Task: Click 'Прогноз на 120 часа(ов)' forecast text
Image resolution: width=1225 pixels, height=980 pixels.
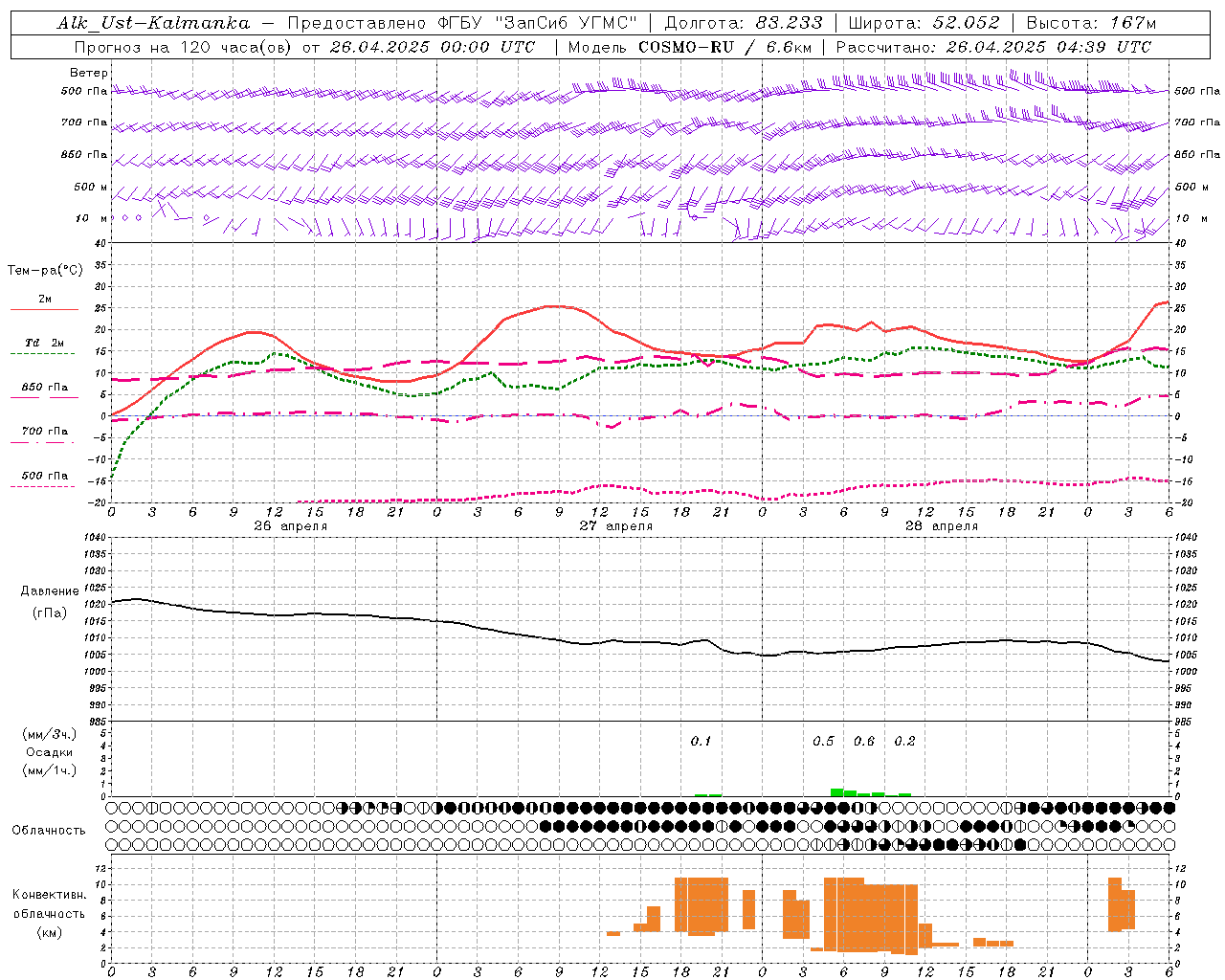Action: coord(185,47)
